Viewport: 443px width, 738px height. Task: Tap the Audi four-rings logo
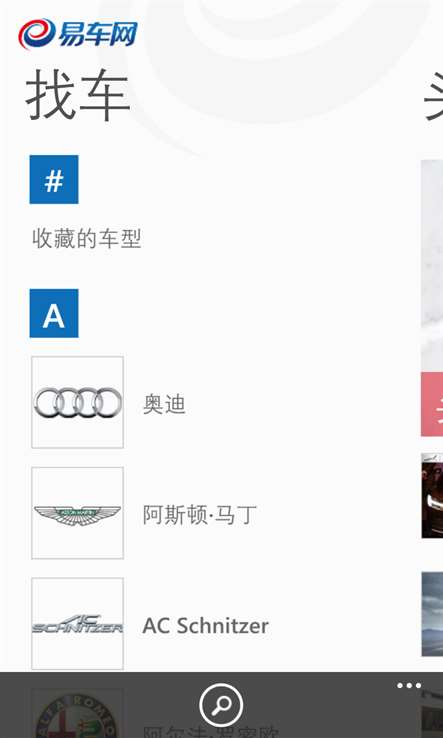78,402
